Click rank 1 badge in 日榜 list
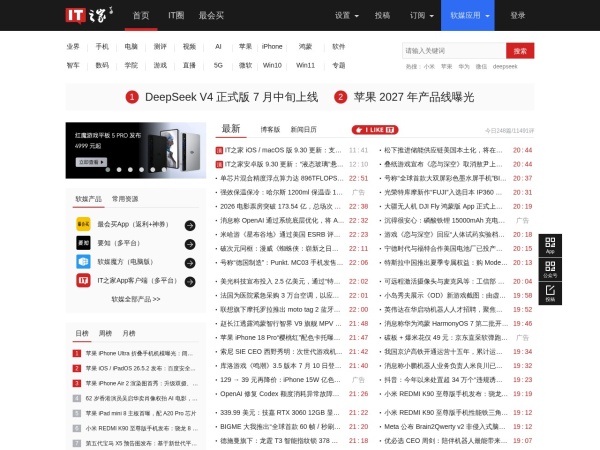This screenshot has width=600, height=450. 77,353
